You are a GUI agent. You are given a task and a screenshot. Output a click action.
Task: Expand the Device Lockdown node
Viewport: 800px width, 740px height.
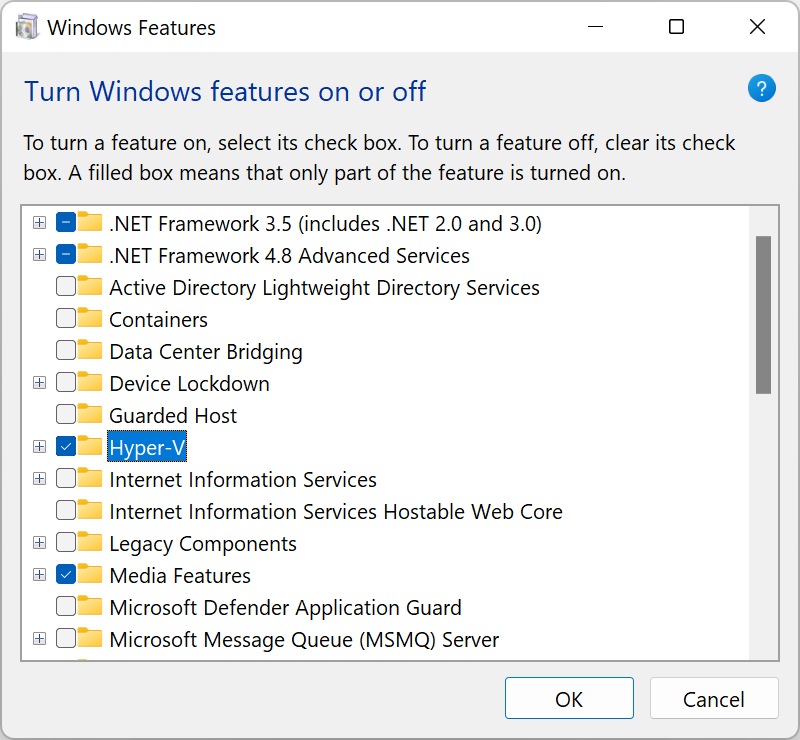pyautogui.click(x=39, y=383)
